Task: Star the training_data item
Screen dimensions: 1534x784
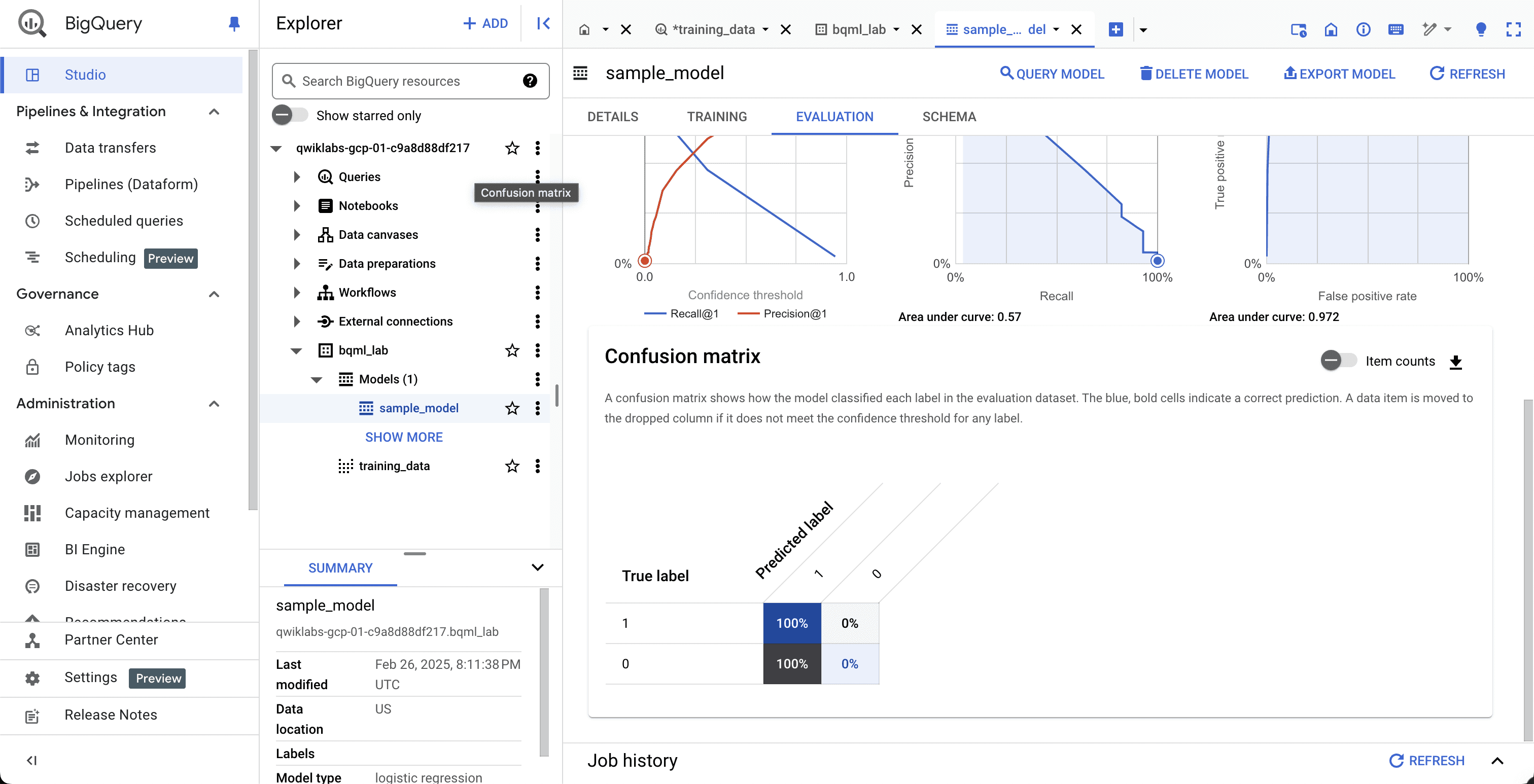Action: point(512,466)
